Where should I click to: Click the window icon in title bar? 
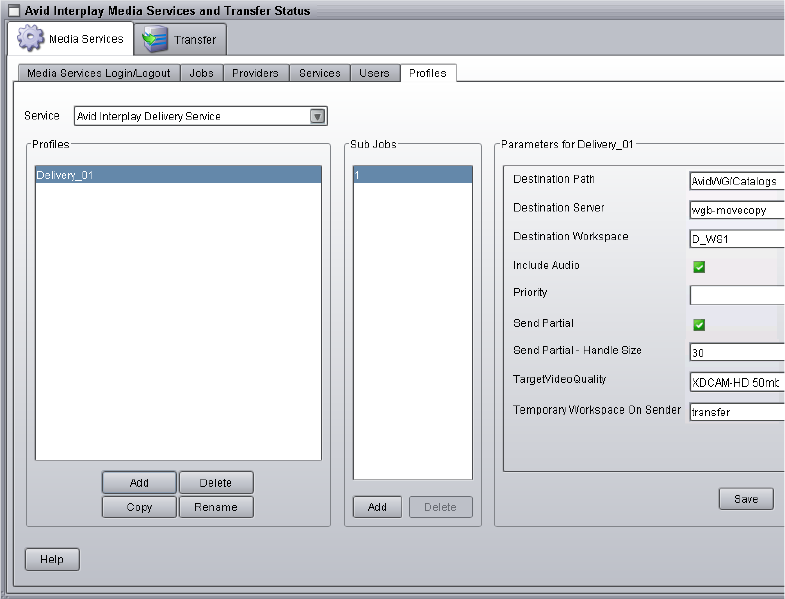14,11
